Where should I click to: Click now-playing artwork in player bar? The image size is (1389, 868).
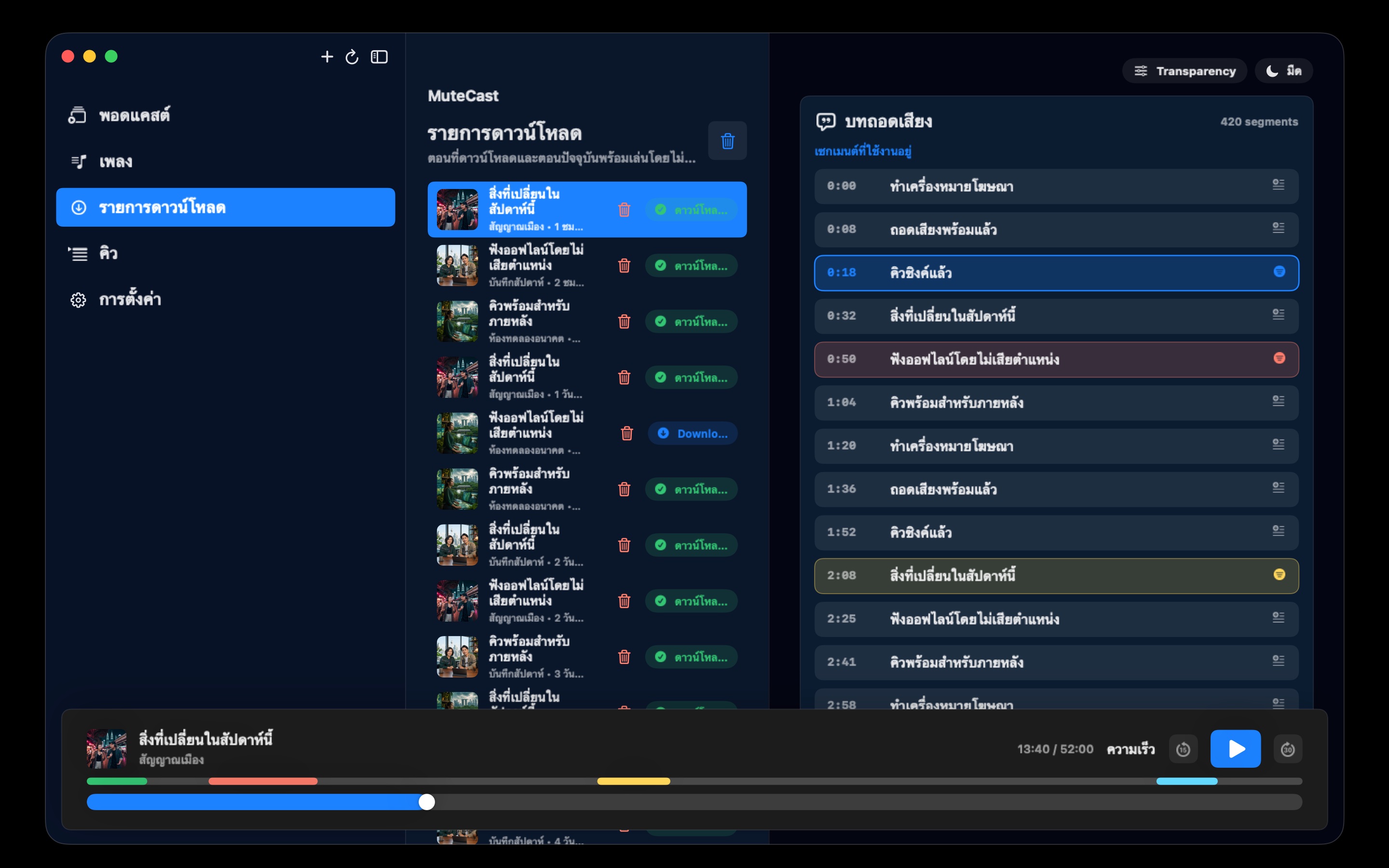tap(107, 748)
